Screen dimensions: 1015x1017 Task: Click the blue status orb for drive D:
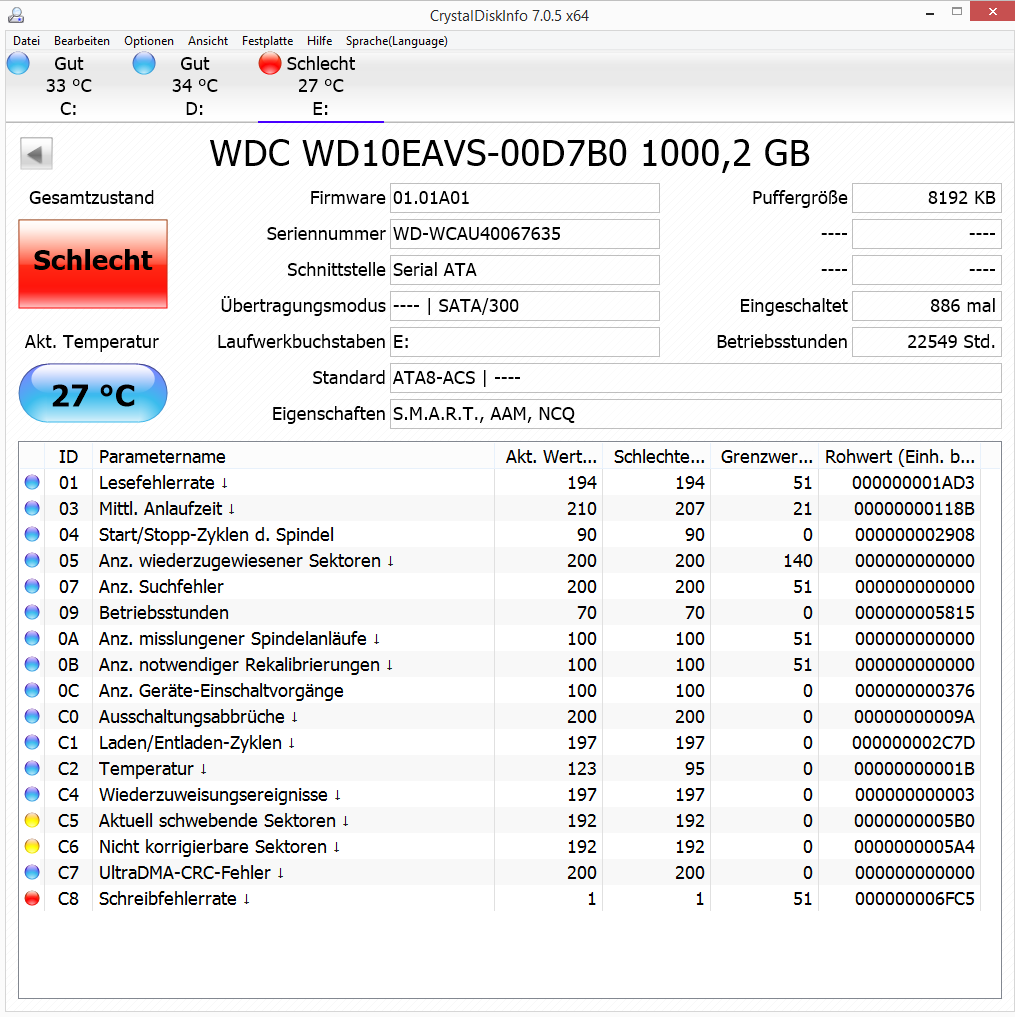(144, 64)
